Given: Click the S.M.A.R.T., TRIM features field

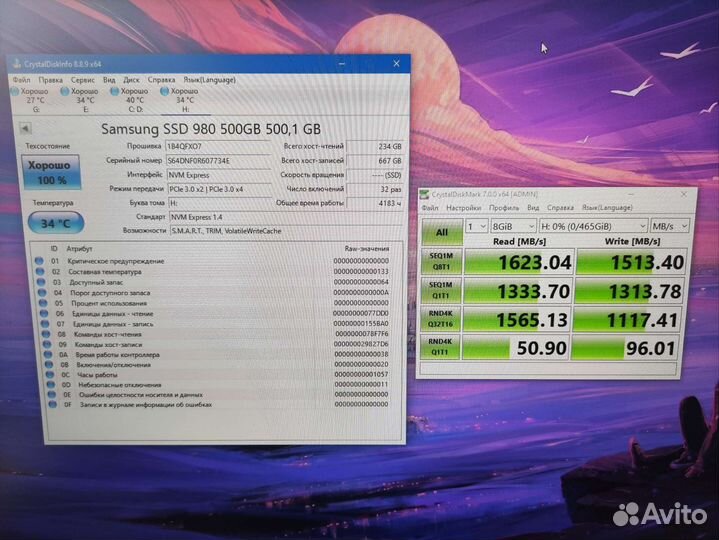Looking at the screenshot, I should pyautogui.click(x=287, y=231).
